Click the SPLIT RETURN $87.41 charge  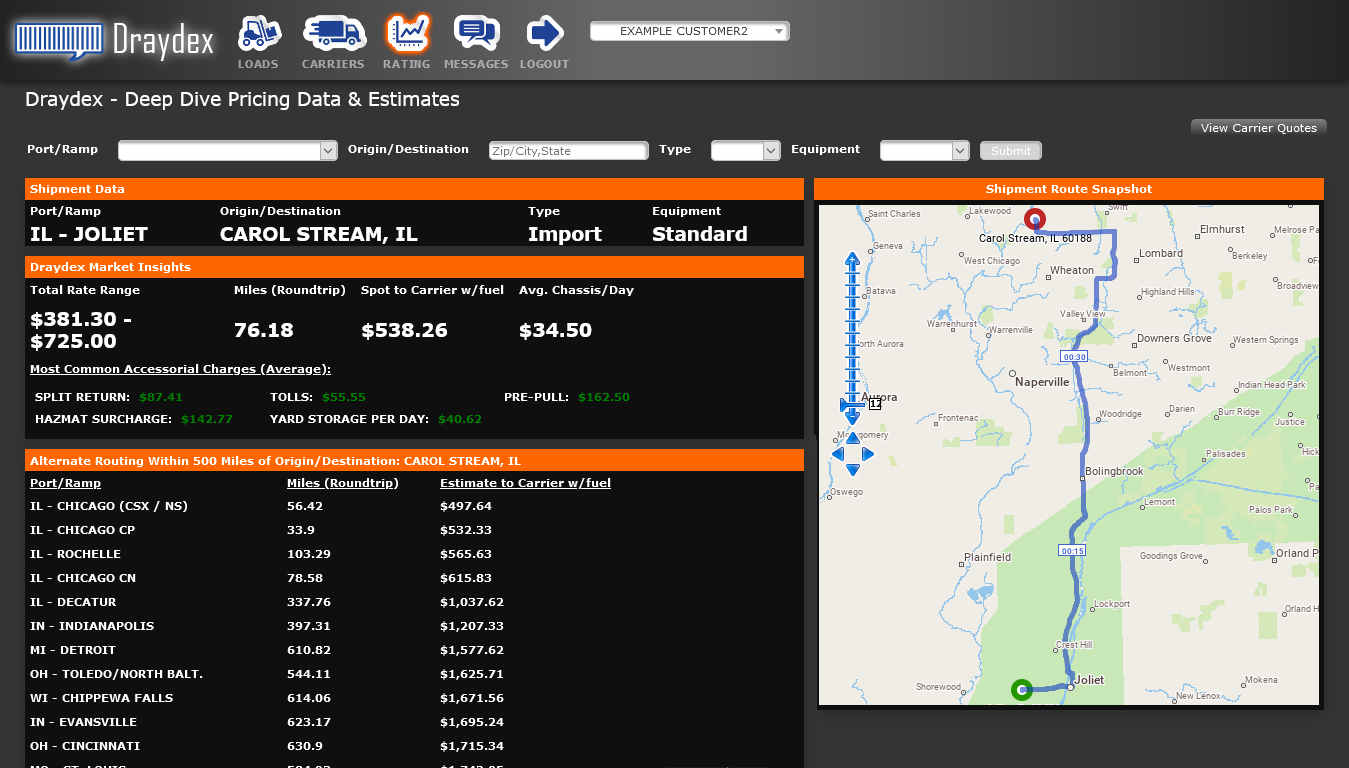109,397
